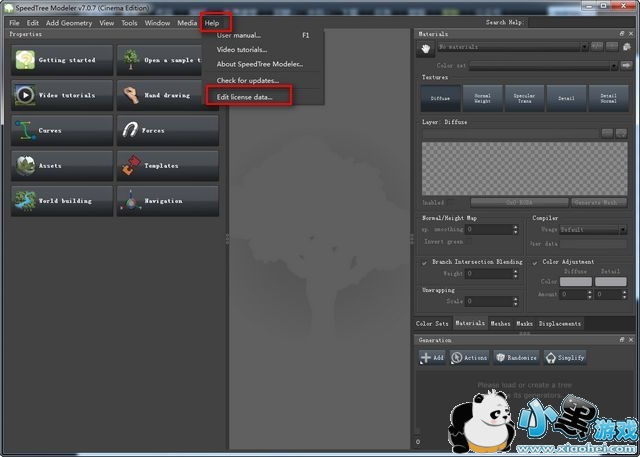Float the Generation panel
This screenshot has width=640, height=457.
coord(622,339)
